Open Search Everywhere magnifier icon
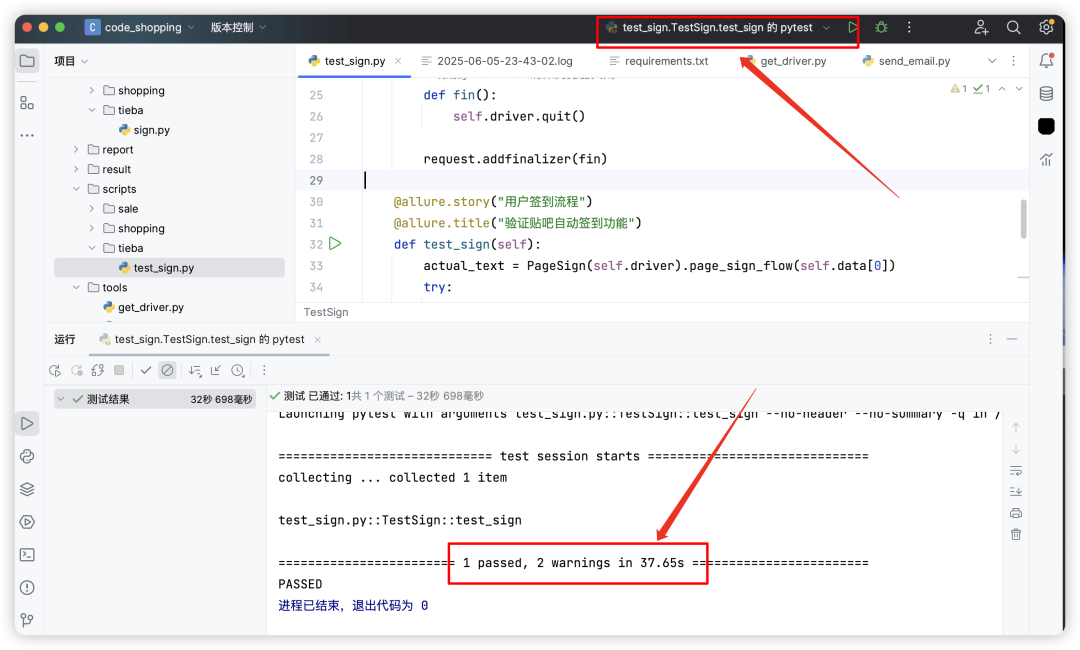Viewport: 1080px width, 650px height. pos(1013,28)
